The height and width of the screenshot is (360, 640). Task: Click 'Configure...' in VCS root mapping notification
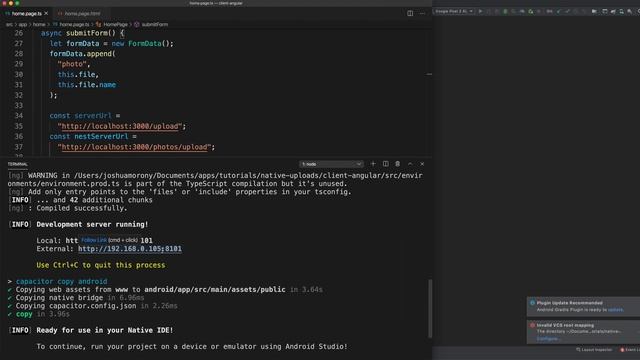pos(548,338)
